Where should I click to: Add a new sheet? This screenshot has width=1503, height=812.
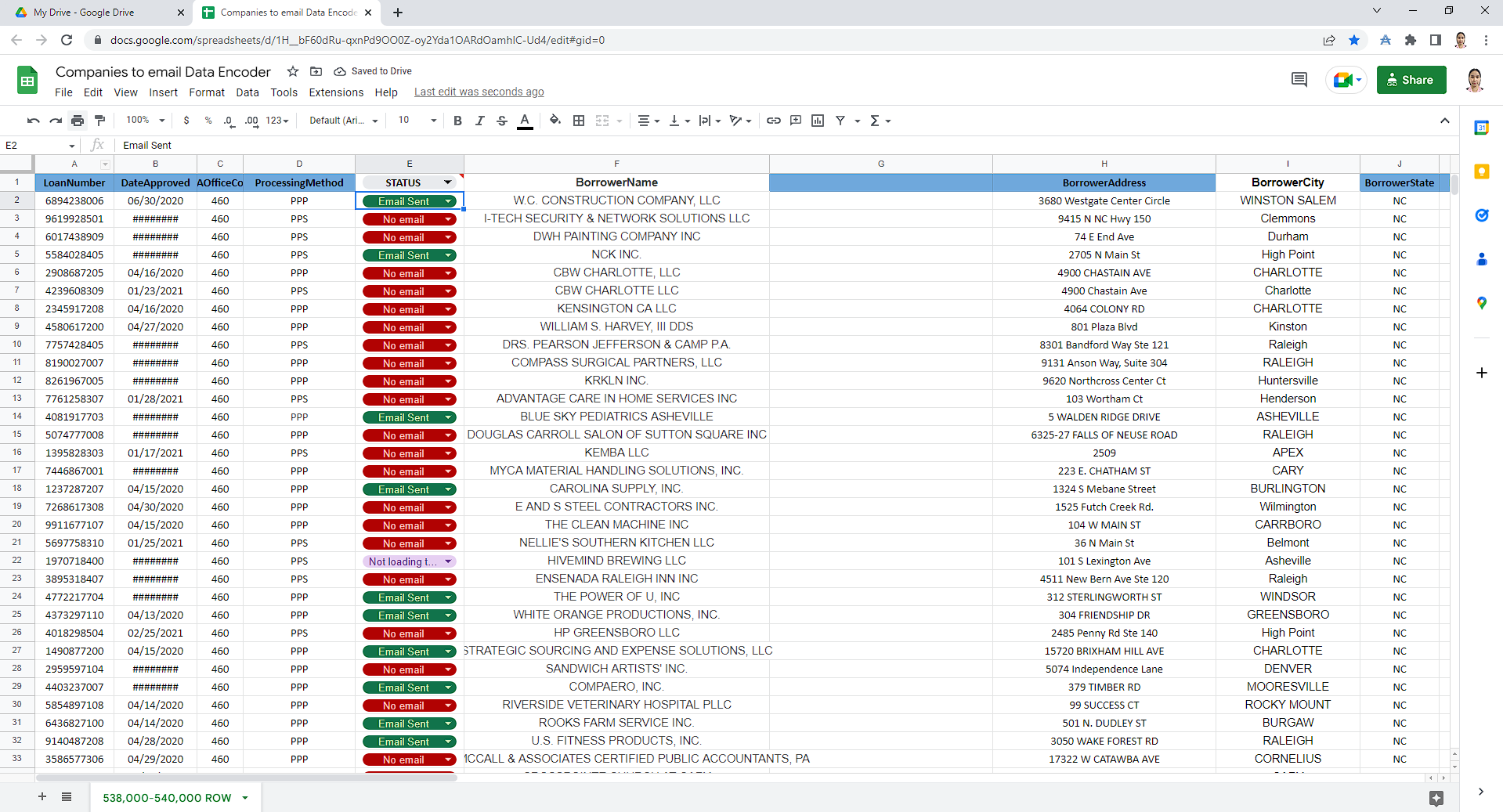[x=42, y=797]
